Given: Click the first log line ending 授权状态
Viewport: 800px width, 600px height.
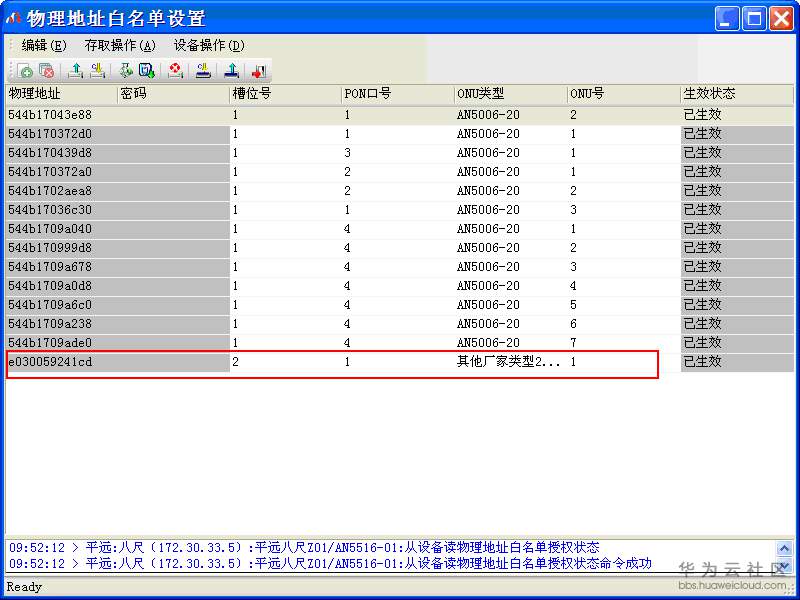Looking at the screenshot, I should coord(304,548).
